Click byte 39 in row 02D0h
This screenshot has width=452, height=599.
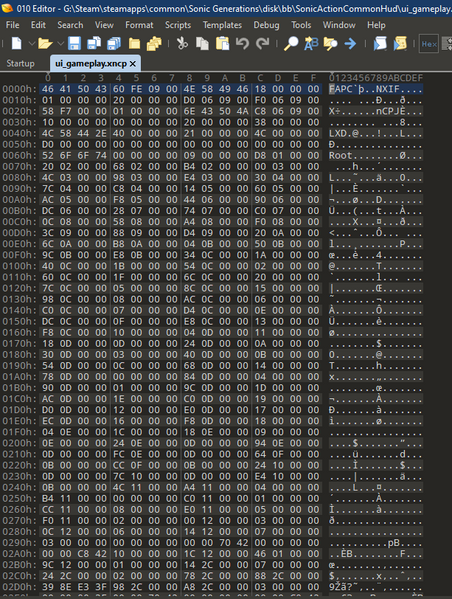pyautogui.click(x=48, y=588)
